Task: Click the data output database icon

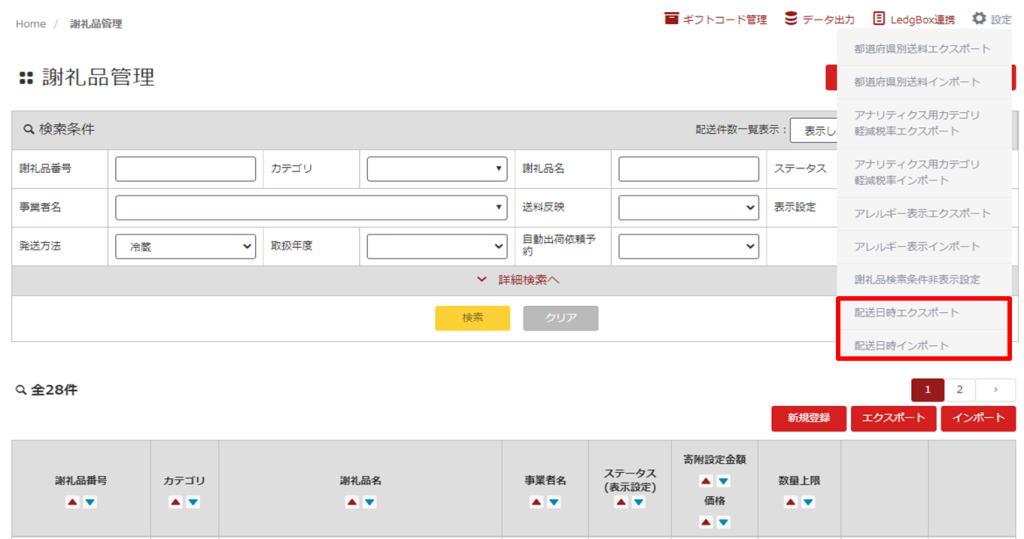Action: point(791,19)
